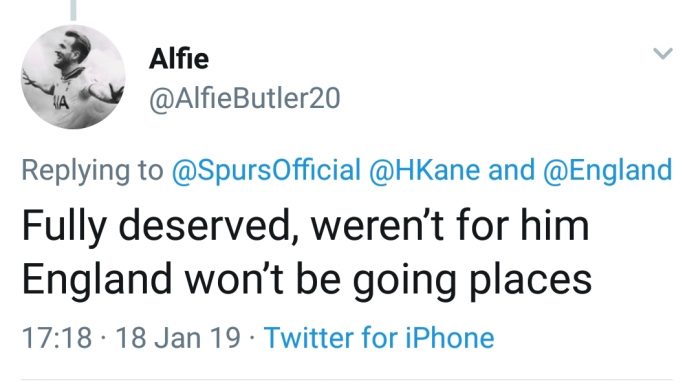The height and width of the screenshot is (384, 696).
Task: Select the grey 'Replying to' label
Action: tap(92, 171)
